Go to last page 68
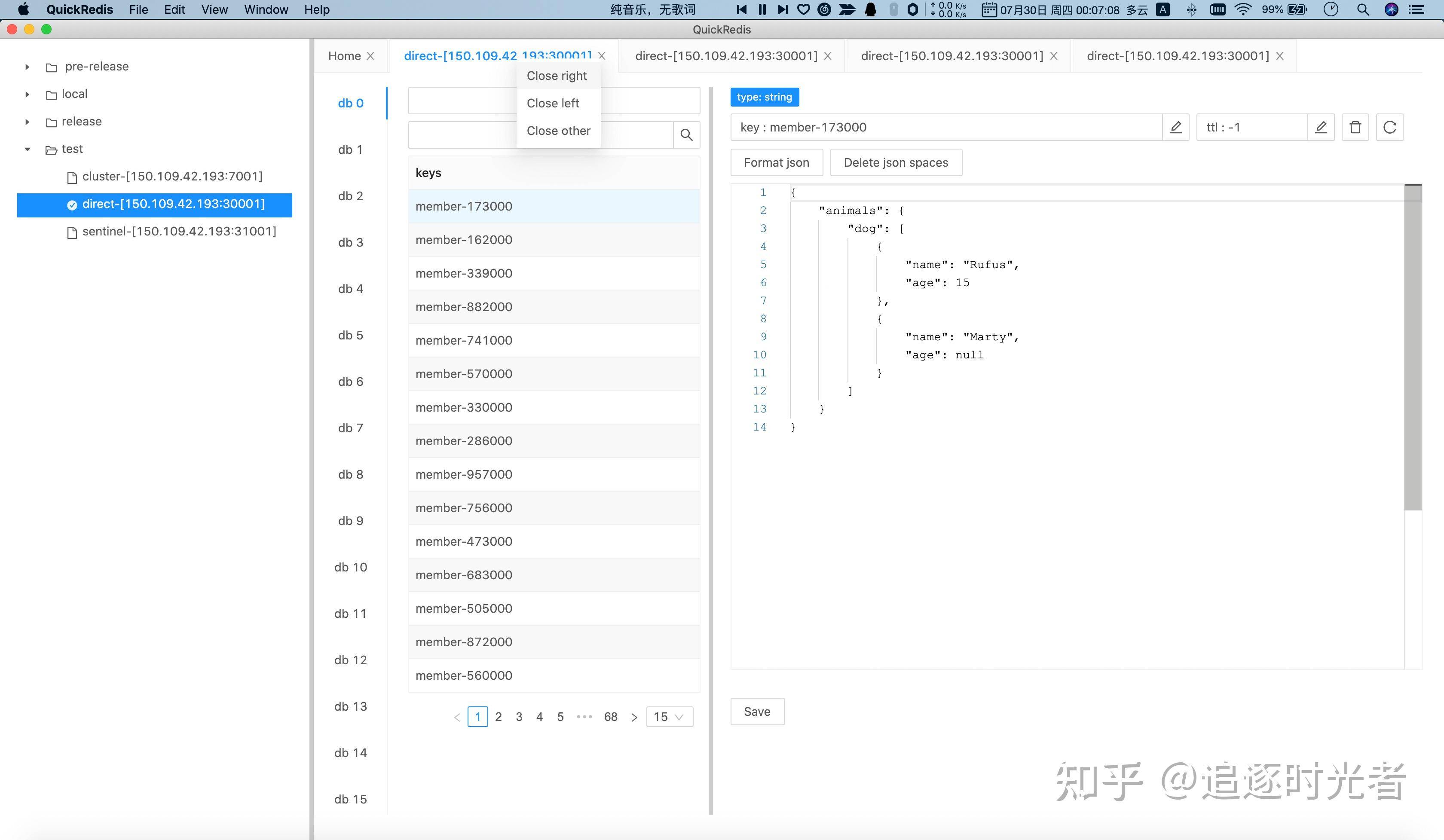 pos(611,717)
